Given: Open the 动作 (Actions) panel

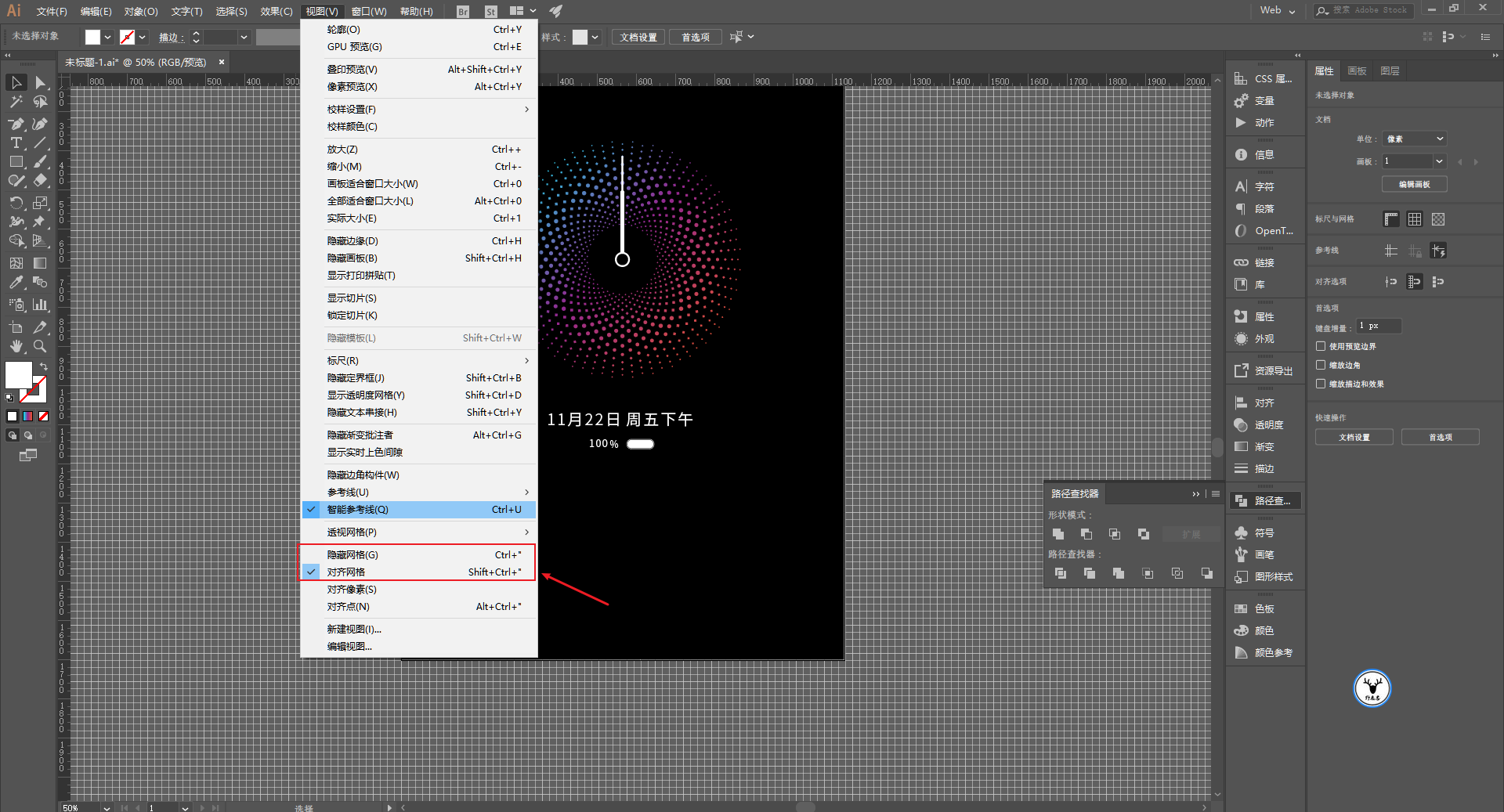Looking at the screenshot, I should (x=1264, y=122).
